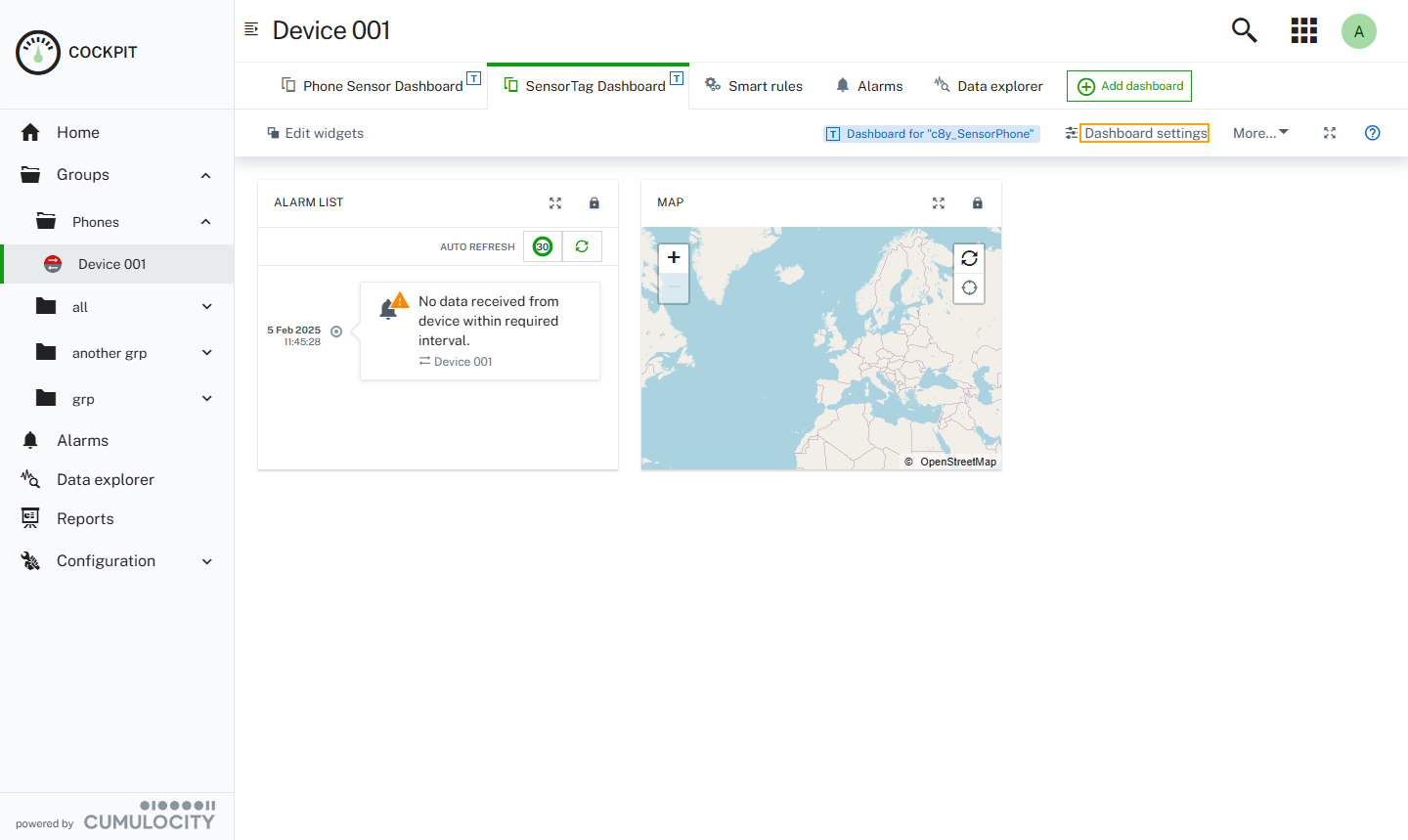
Task: Manually refresh the alarm list
Action: click(x=581, y=246)
